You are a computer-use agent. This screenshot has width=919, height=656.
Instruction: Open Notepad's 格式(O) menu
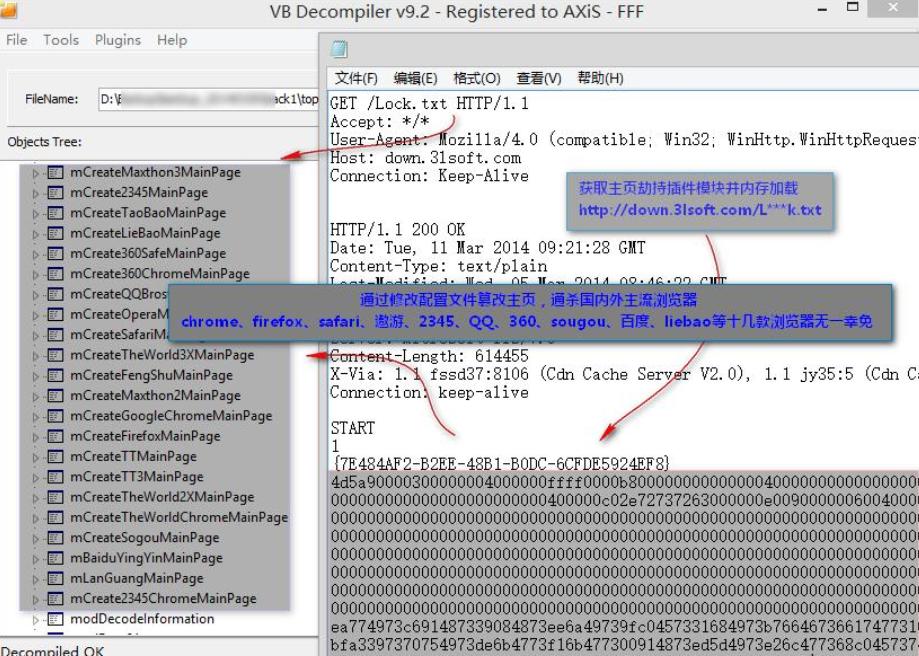tap(476, 78)
